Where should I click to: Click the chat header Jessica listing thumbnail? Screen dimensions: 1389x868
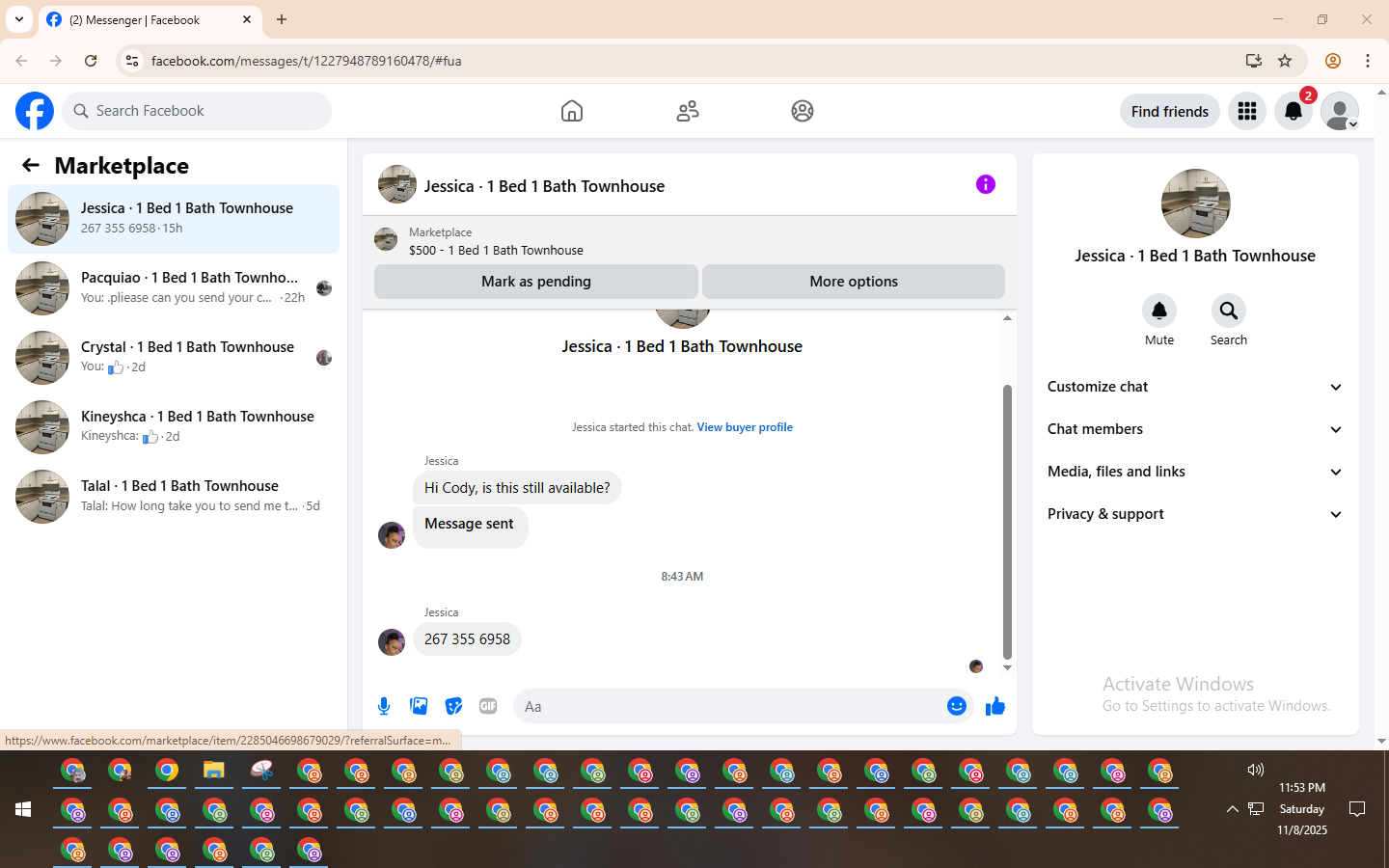tap(397, 184)
